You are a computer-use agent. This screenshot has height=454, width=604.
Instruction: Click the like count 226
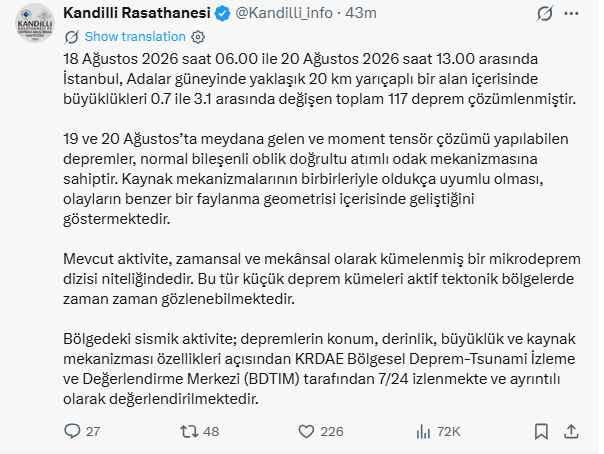(x=332, y=432)
